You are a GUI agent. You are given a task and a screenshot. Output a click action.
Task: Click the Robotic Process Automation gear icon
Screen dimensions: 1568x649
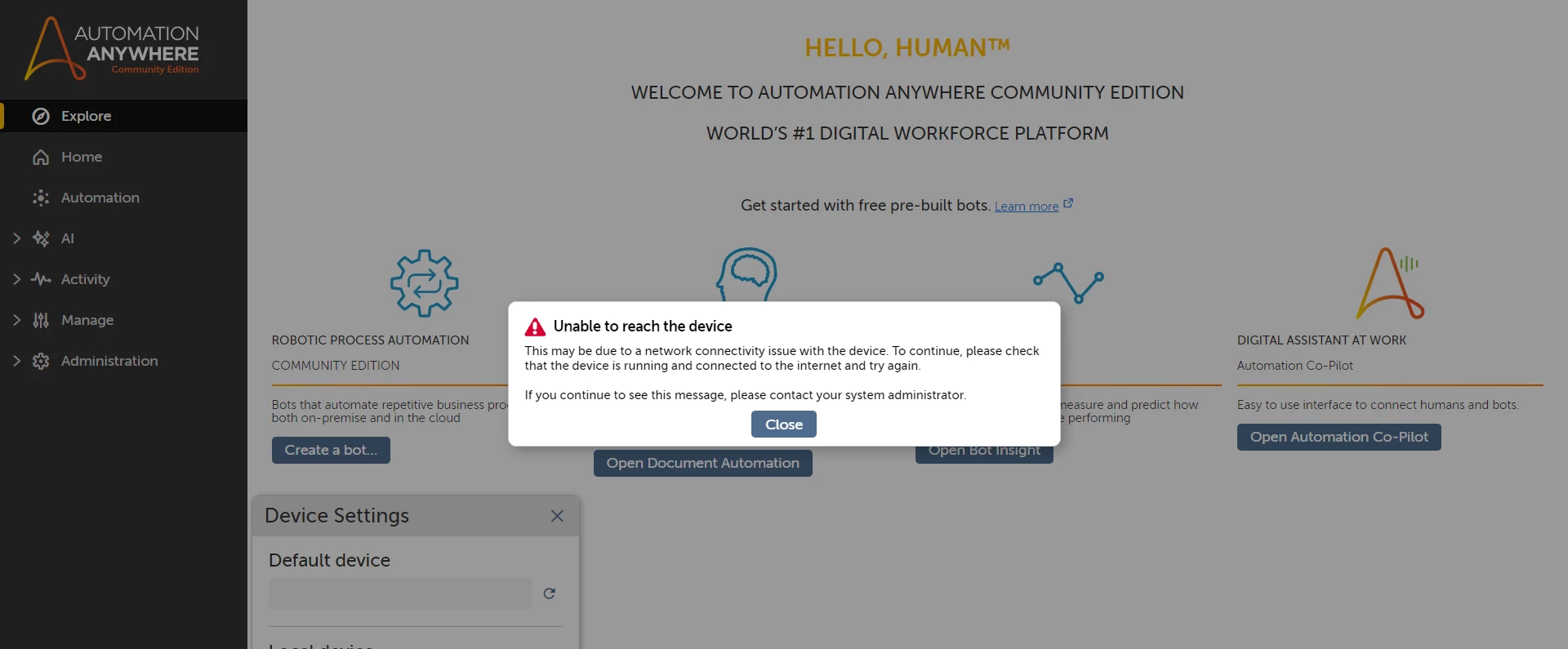pos(425,283)
